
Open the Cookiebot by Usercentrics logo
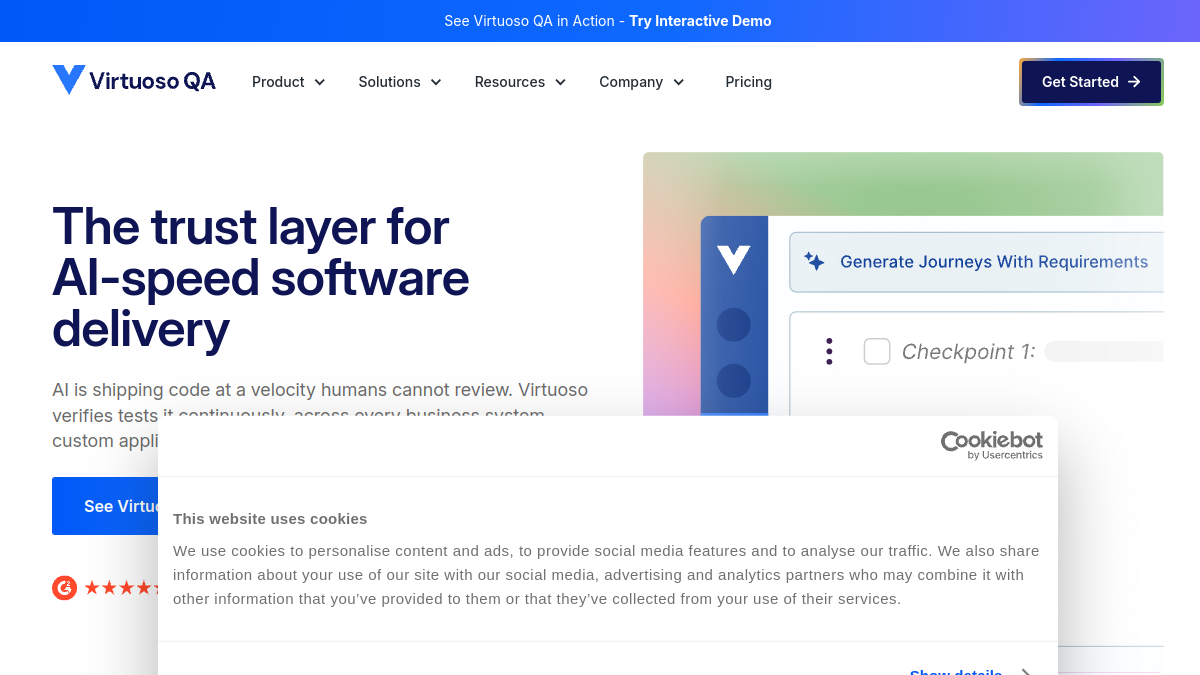tap(992, 445)
